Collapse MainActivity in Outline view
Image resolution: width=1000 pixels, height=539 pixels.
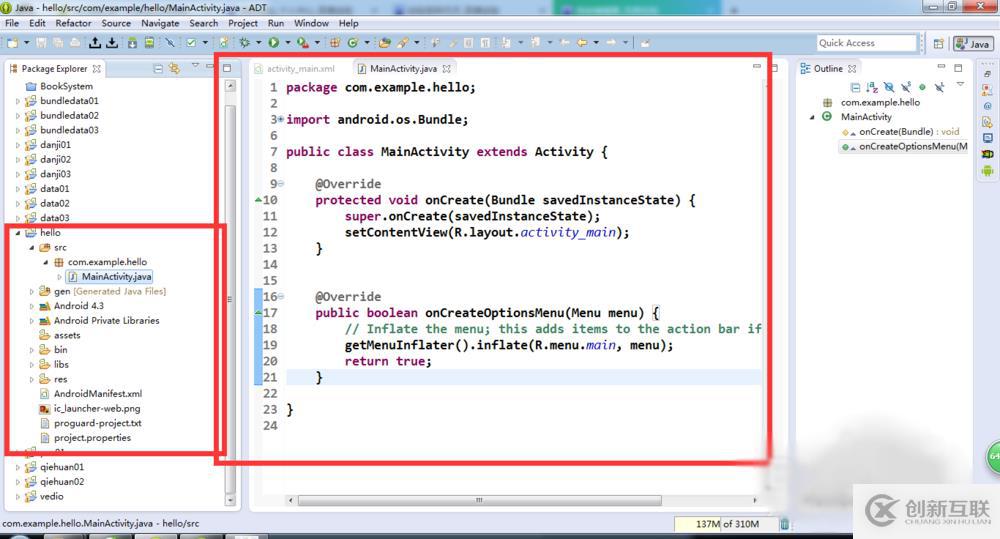(812, 117)
